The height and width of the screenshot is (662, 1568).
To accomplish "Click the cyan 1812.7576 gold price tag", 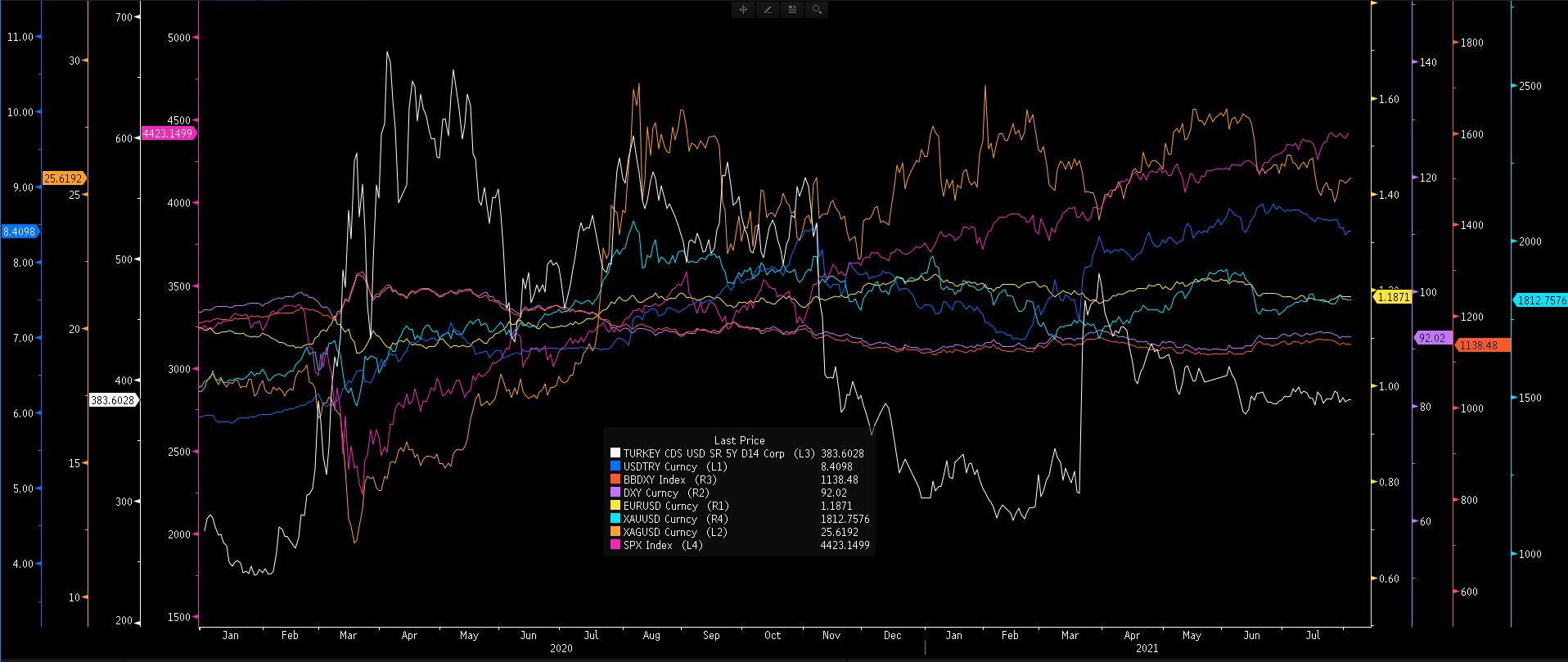I will click(1541, 300).
